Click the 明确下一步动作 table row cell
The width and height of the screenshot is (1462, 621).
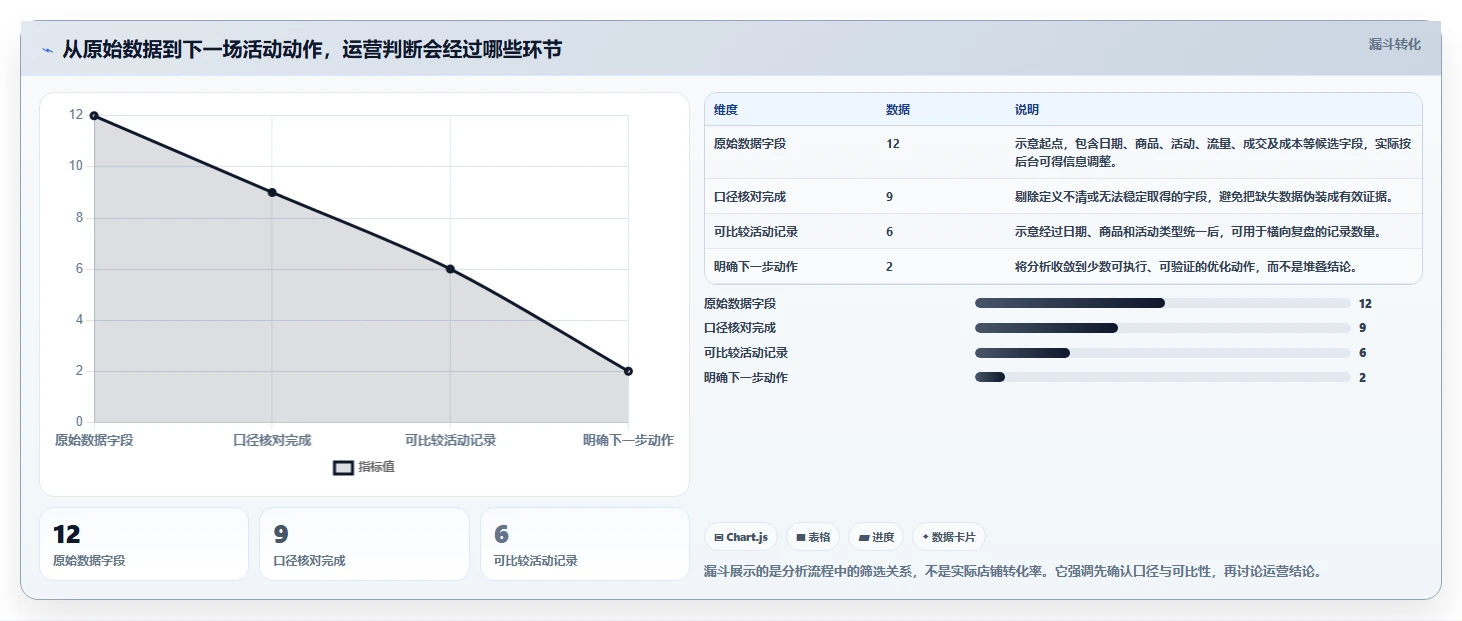(x=756, y=267)
